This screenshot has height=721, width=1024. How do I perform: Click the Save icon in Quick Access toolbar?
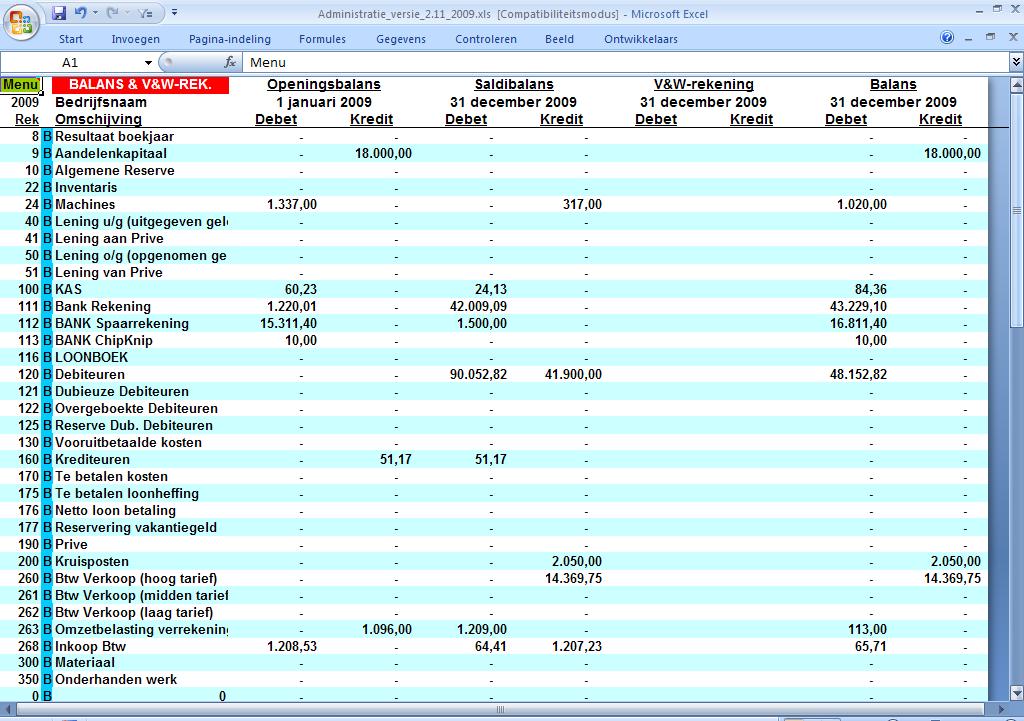[59, 13]
